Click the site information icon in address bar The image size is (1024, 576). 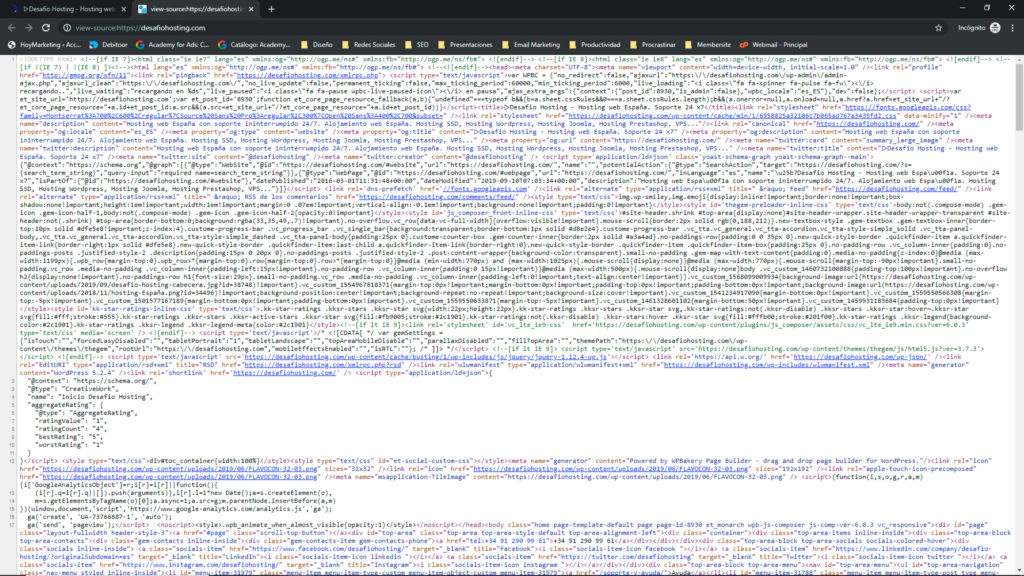67,28
